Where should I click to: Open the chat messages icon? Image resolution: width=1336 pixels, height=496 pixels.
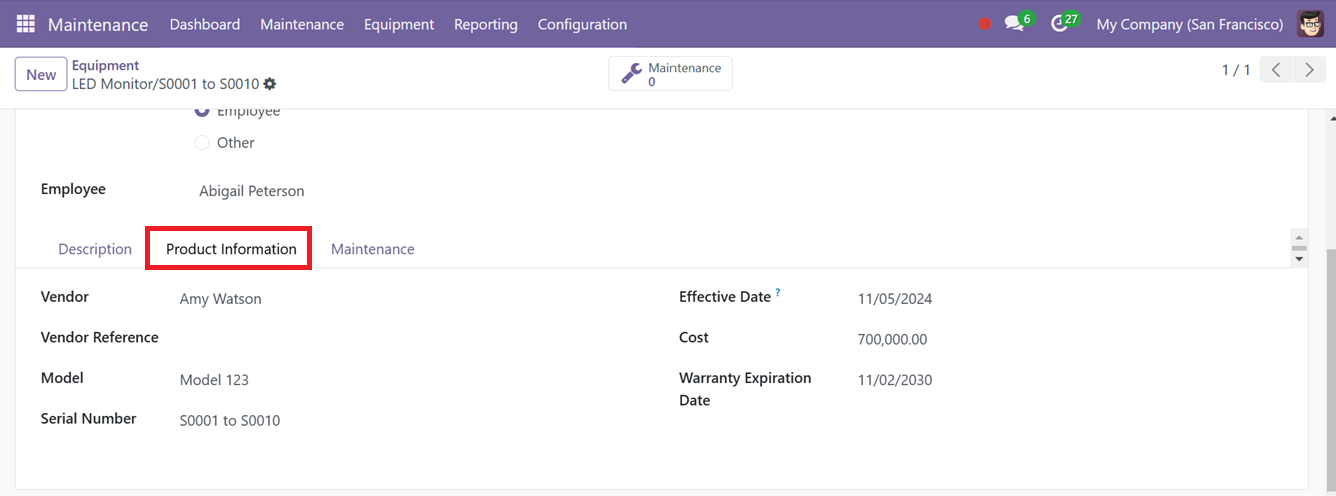pyautogui.click(x=1014, y=24)
